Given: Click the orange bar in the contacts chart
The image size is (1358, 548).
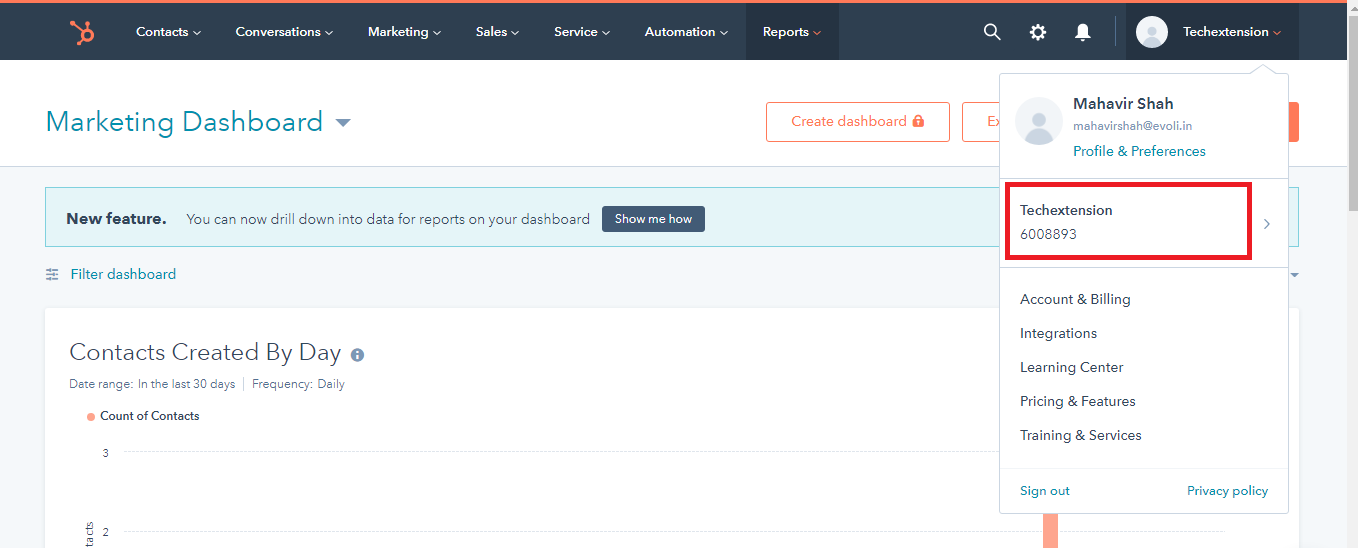Looking at the screenshot, I should click(x=1050, y=530).
